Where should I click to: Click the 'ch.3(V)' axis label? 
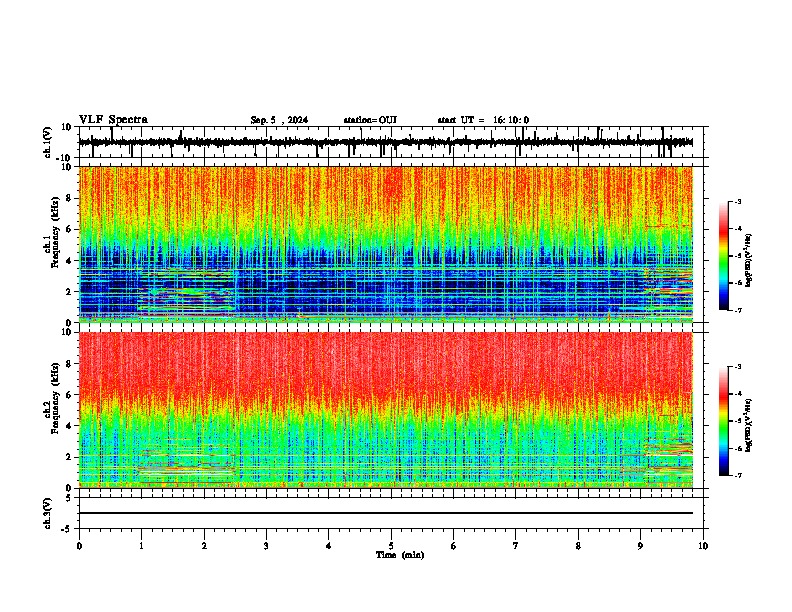click(x=48, y=513)
